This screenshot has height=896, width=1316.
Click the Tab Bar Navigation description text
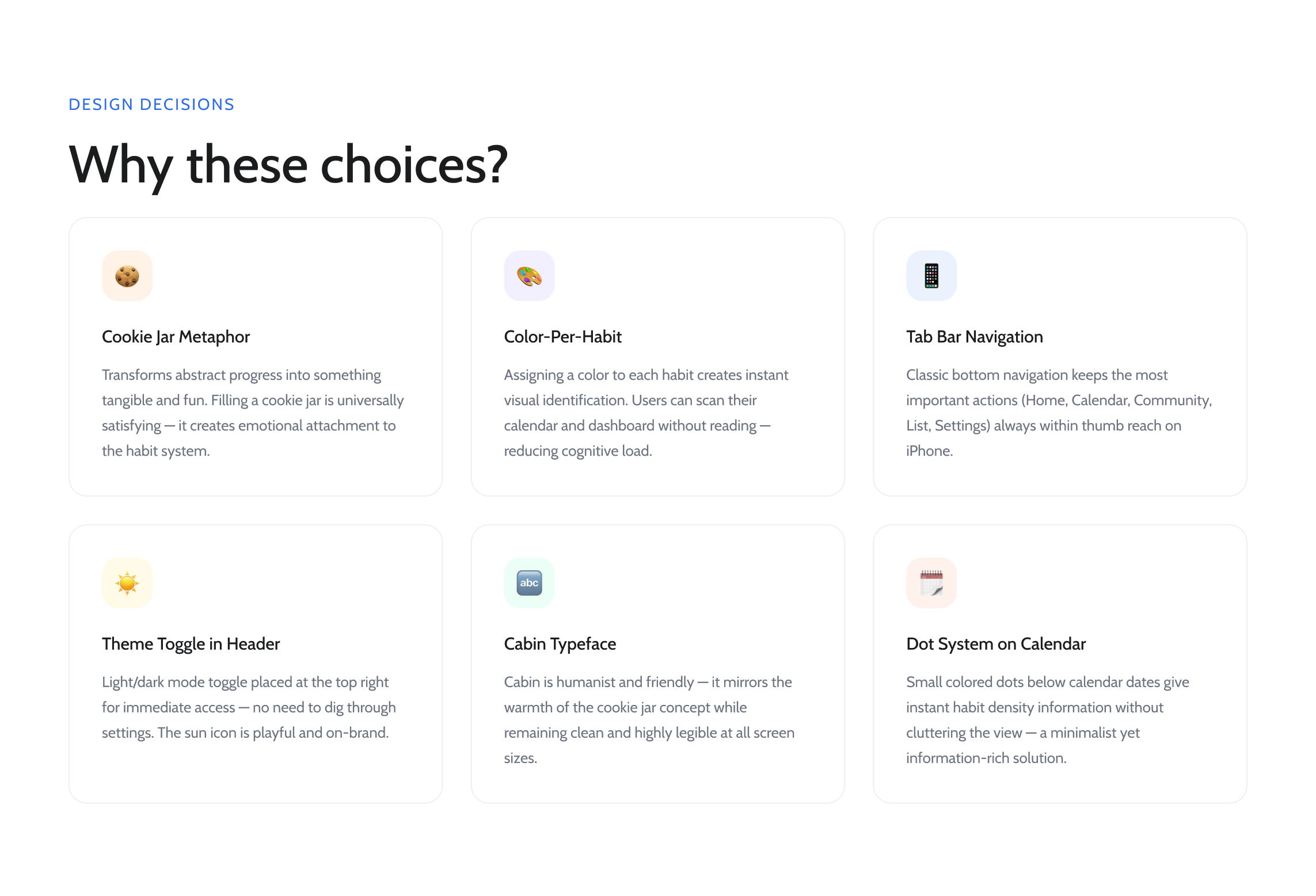point(1059,413)
